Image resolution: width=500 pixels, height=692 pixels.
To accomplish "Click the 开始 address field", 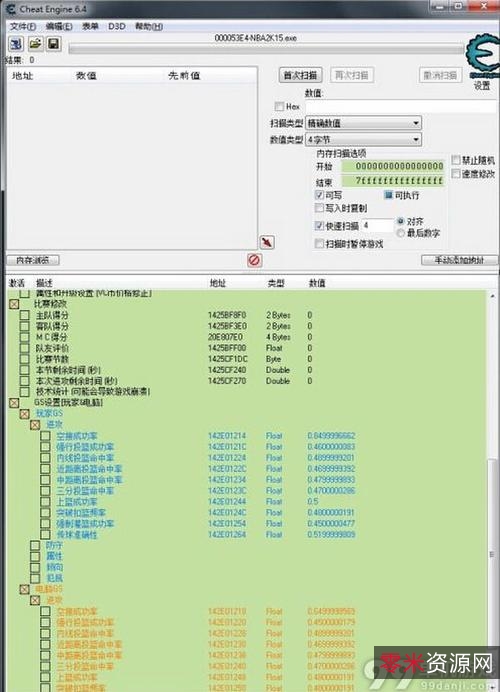I will point(393,166).
